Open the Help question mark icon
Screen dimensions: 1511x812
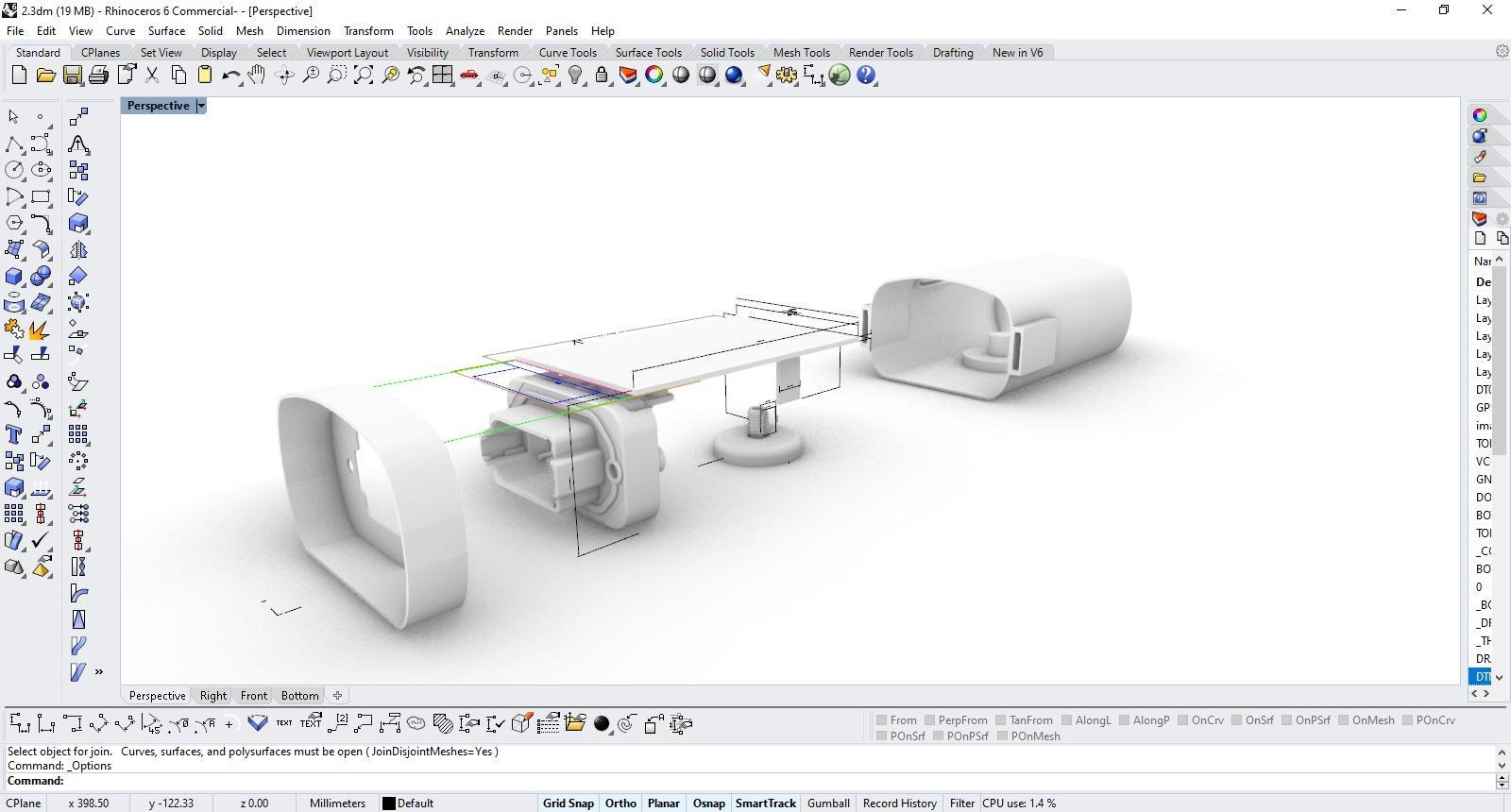[x=866, y=76]
